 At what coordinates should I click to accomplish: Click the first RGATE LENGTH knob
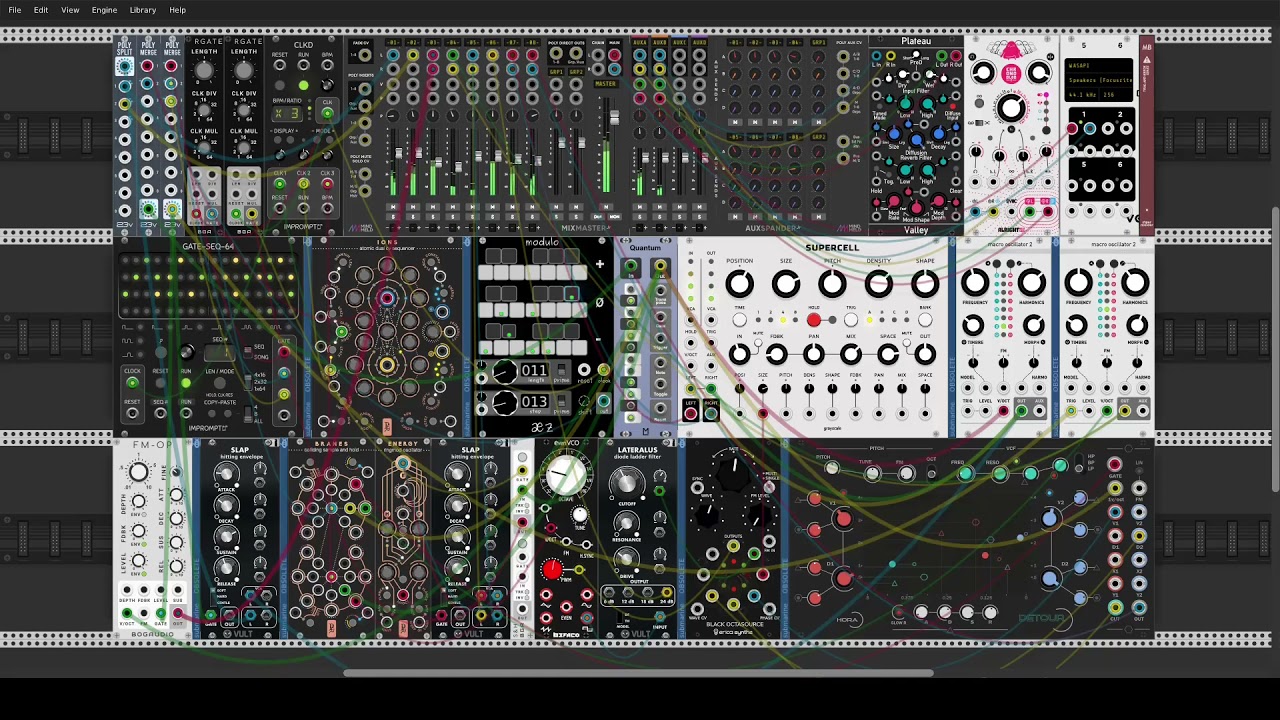tap(204, 70)
